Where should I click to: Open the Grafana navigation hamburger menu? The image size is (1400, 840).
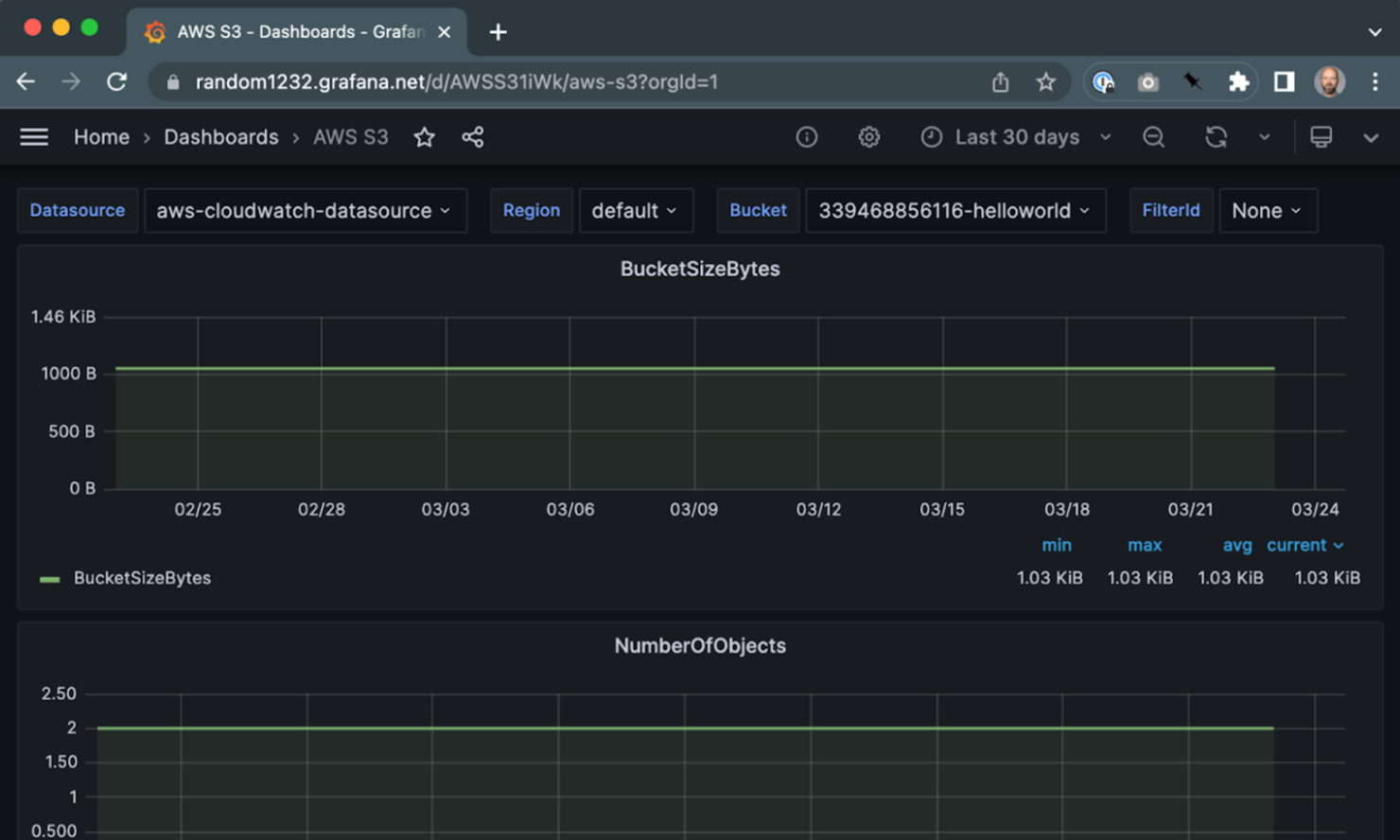[34, 137]
